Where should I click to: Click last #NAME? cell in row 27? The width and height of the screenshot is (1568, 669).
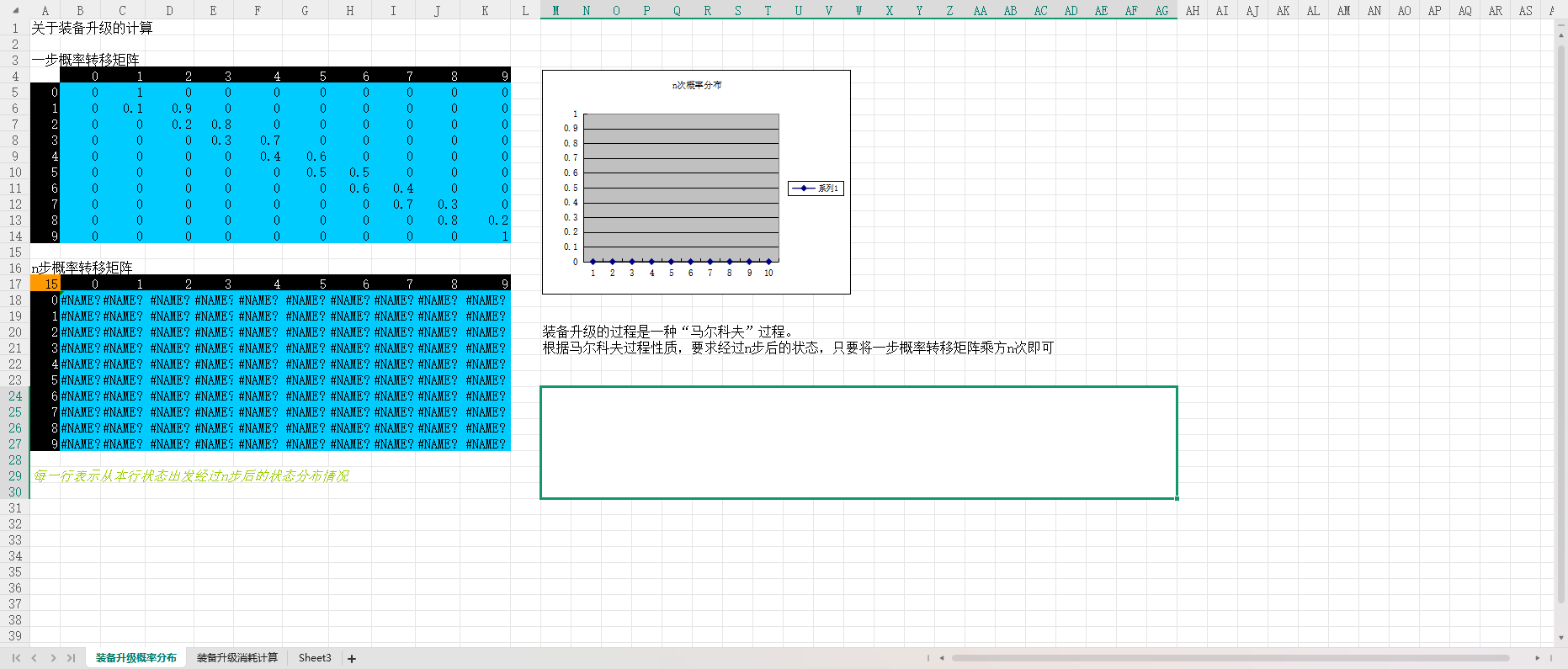point(486,443)
